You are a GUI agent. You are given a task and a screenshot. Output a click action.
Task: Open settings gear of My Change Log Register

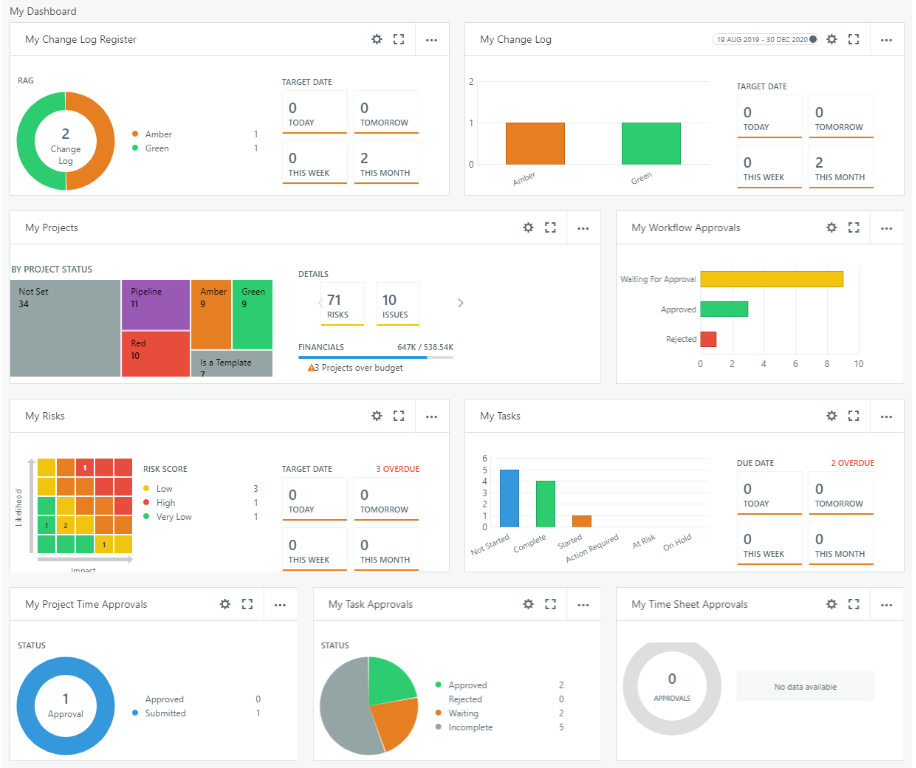coord(377,39)
